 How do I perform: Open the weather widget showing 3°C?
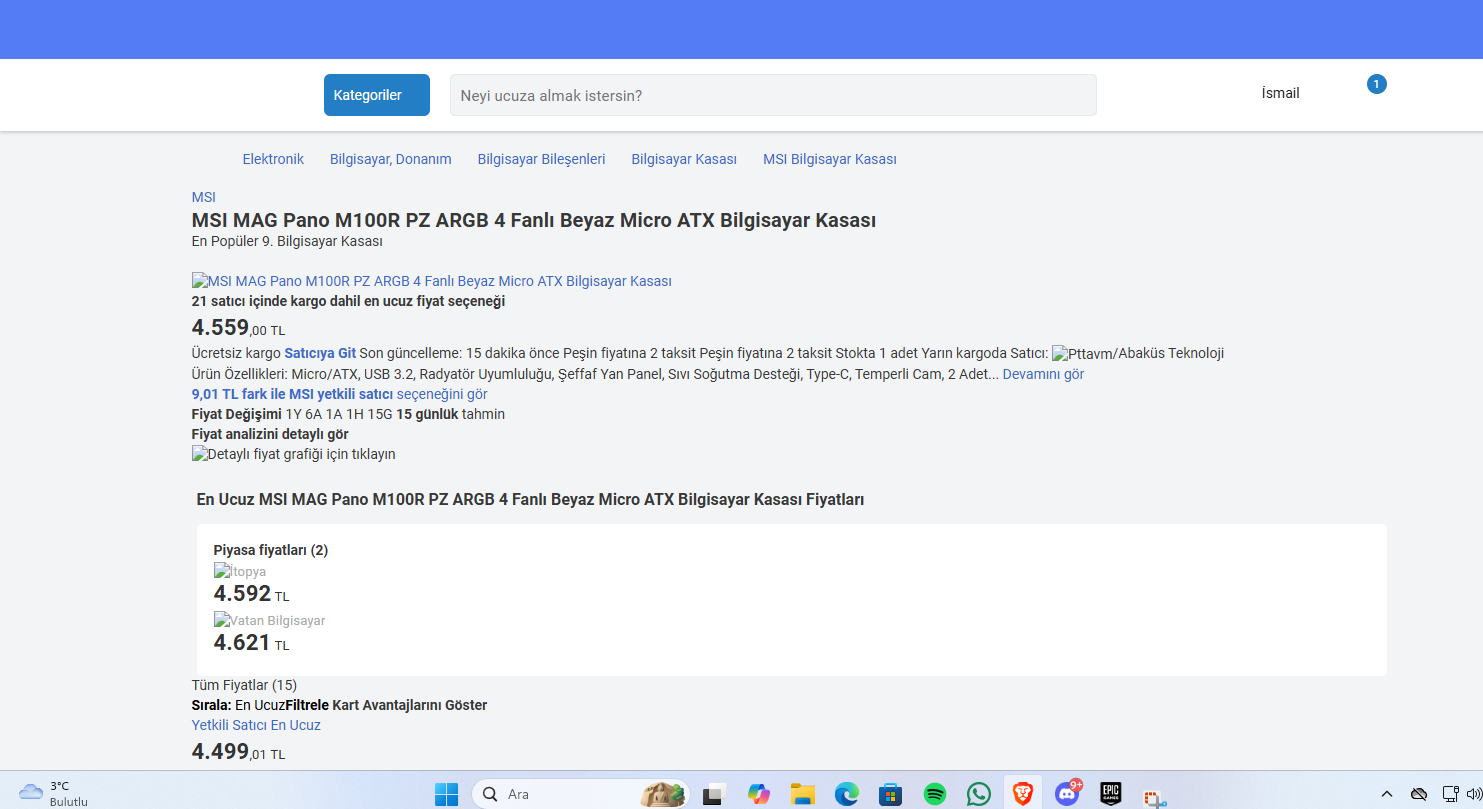54,794
